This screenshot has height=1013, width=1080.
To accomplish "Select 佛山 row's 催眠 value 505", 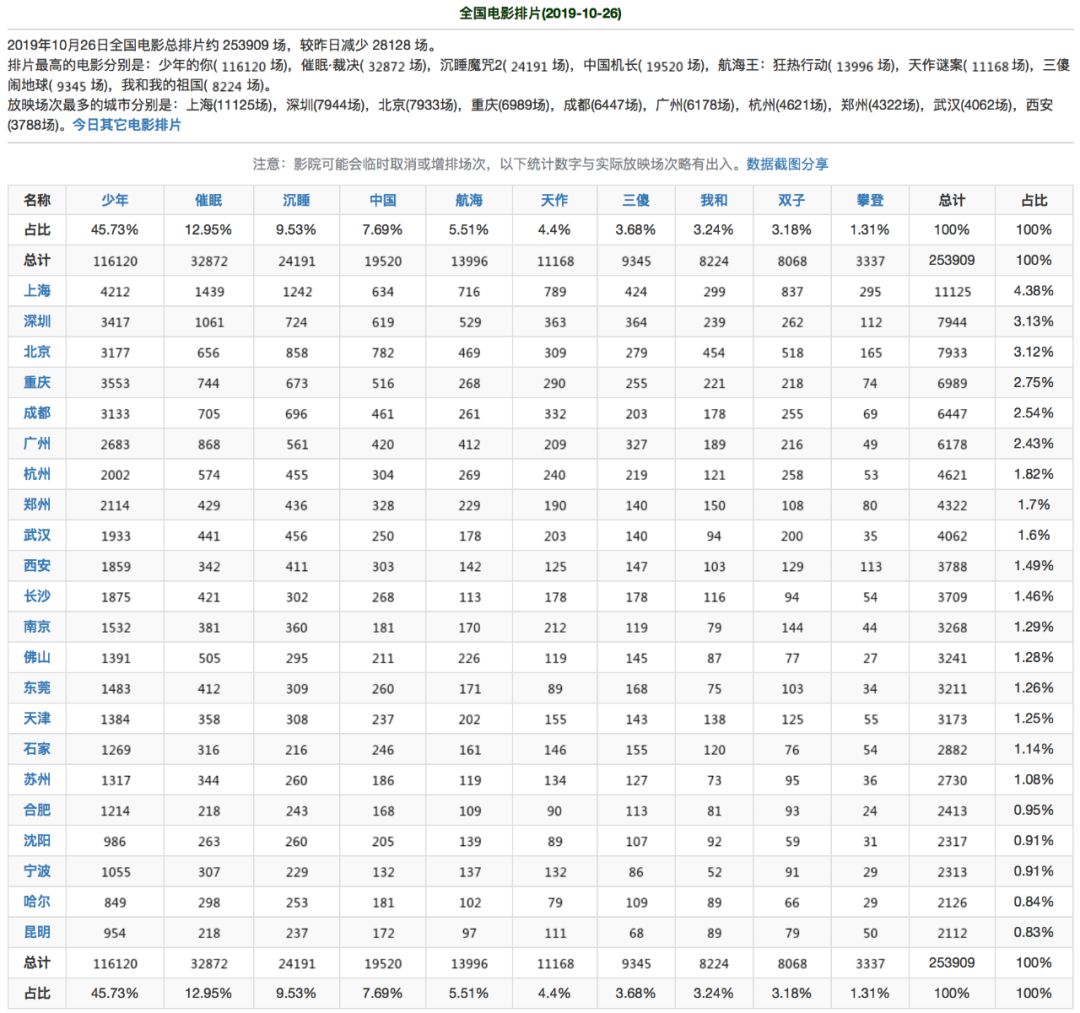I will 209,658.
